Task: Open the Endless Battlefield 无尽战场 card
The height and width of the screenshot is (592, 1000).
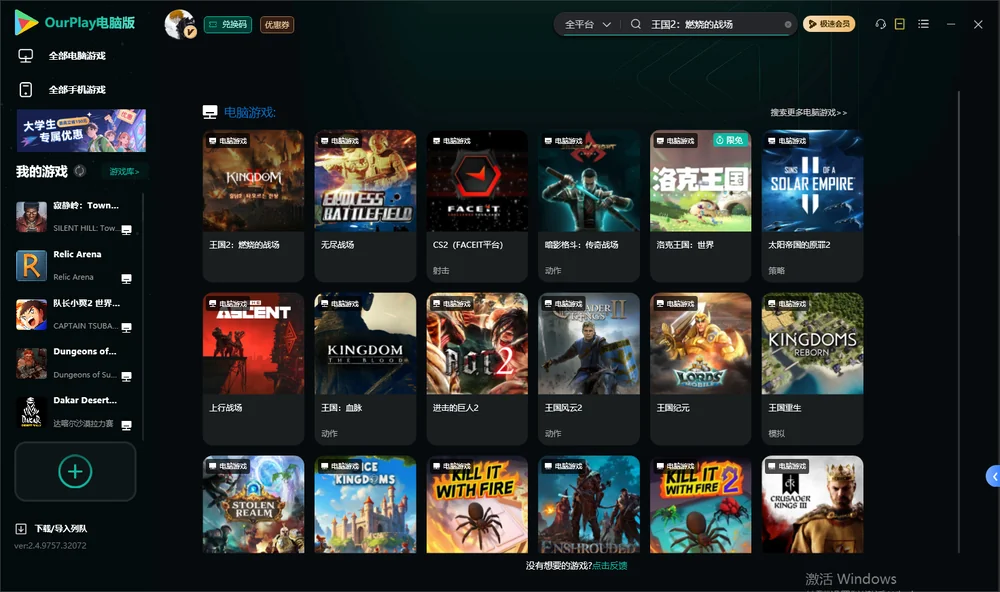Action: (x=365, y=205)
